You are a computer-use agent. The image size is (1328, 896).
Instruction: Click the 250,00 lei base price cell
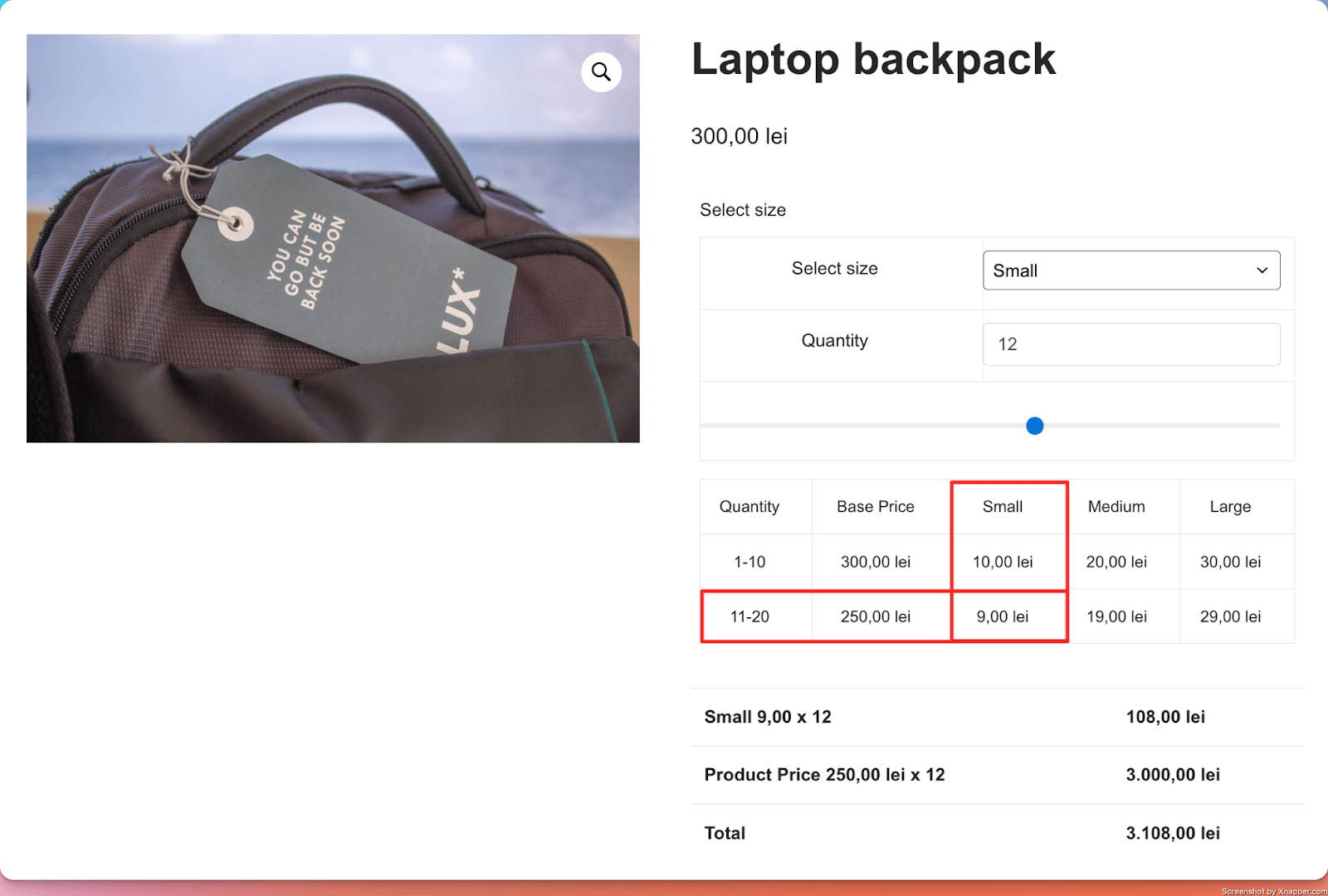click(x=876, y=616)
